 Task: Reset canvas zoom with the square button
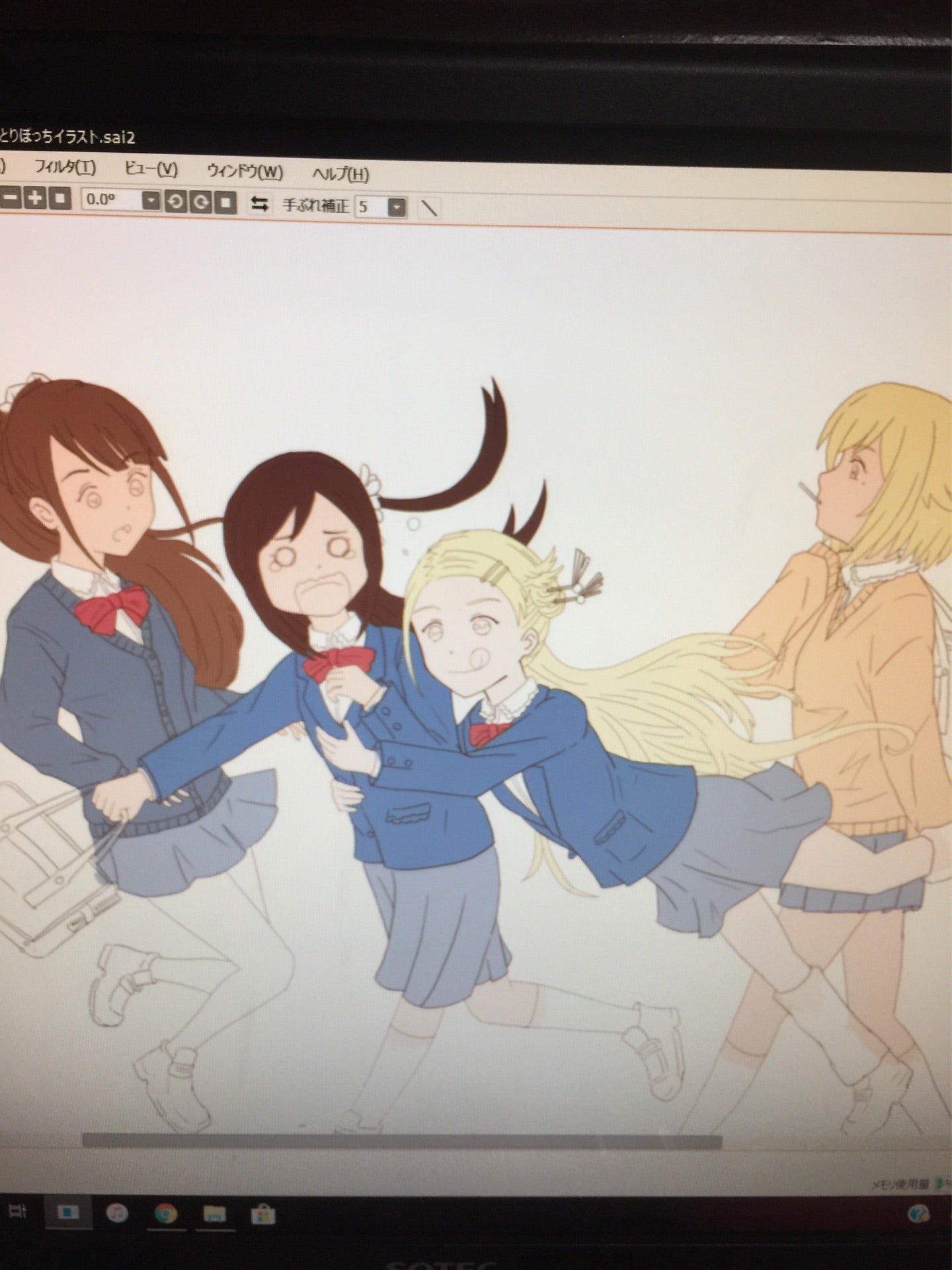coord(60,198)
